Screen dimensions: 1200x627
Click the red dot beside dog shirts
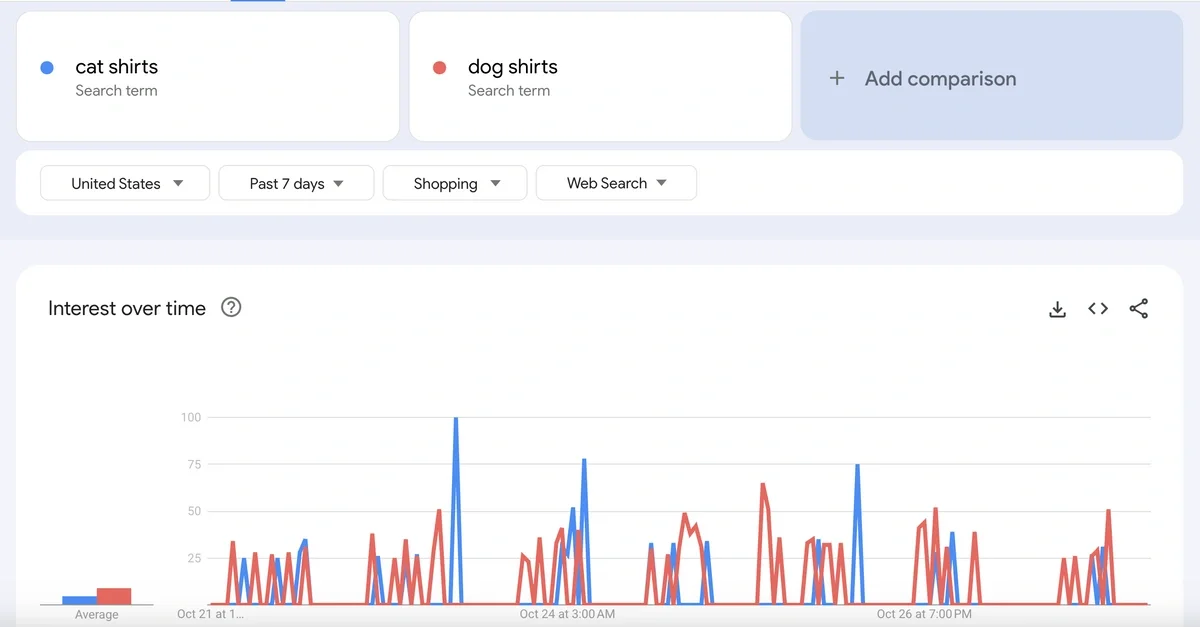439,68
